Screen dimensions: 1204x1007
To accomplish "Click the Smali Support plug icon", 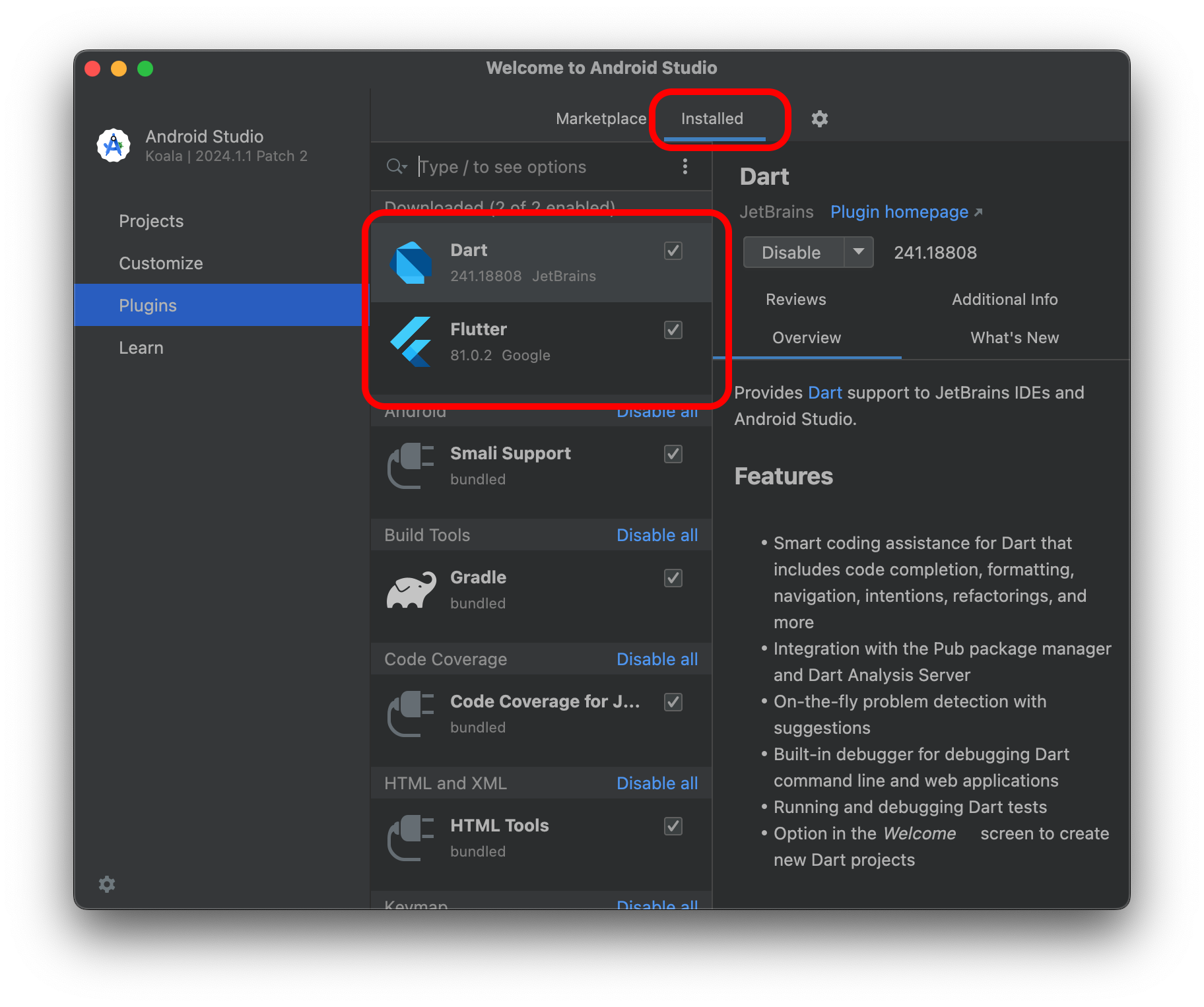I will pyautogui.click(x=411, y=466).
